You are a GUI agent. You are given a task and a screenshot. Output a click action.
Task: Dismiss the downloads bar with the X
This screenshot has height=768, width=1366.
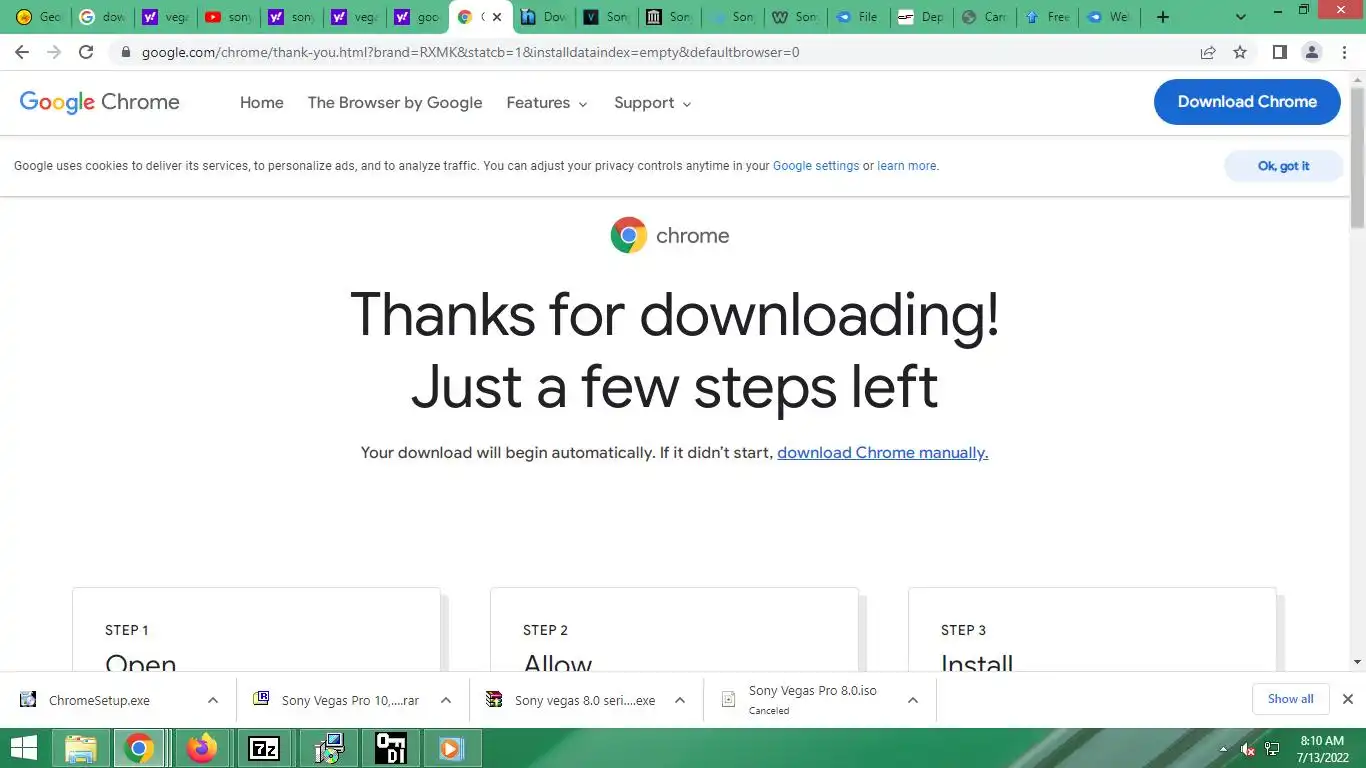pos(1347,699)
